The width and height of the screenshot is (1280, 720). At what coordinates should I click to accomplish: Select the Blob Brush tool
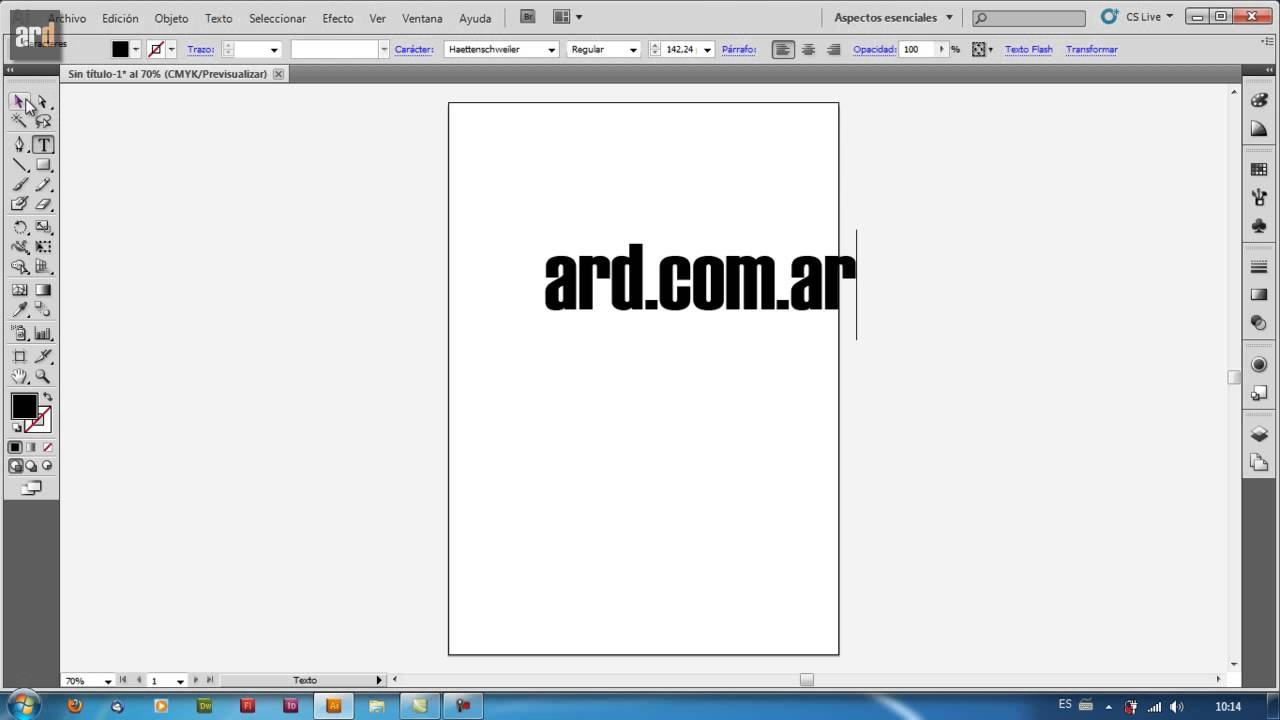(x=19, y=204)
